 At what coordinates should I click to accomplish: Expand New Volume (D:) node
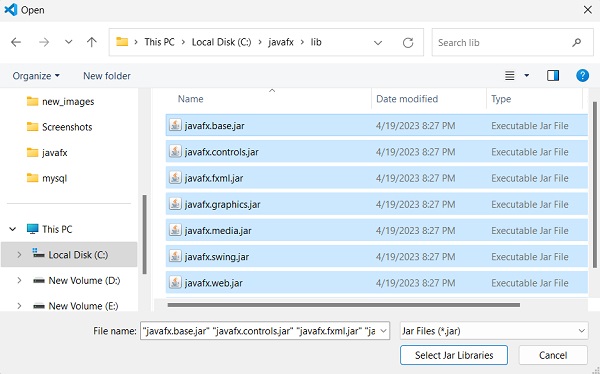tap(19, 280)
